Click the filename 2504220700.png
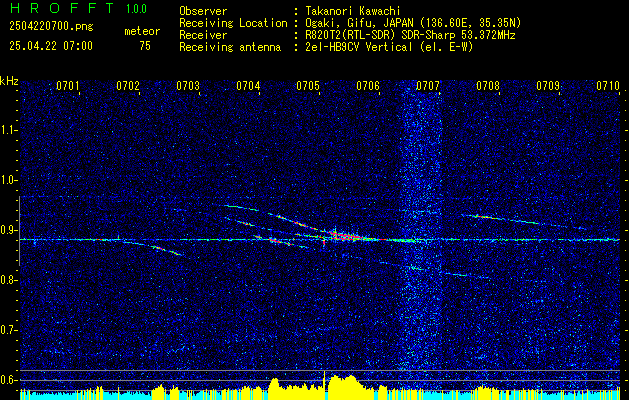The image size is (629, 400). 51,27
